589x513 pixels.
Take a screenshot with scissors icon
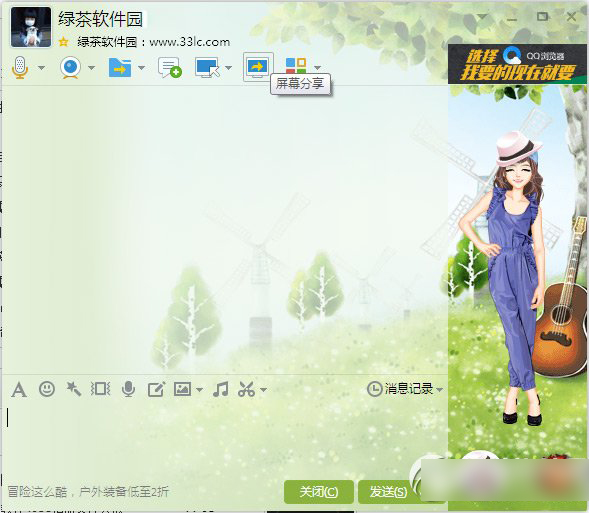[x=246, y=389]
